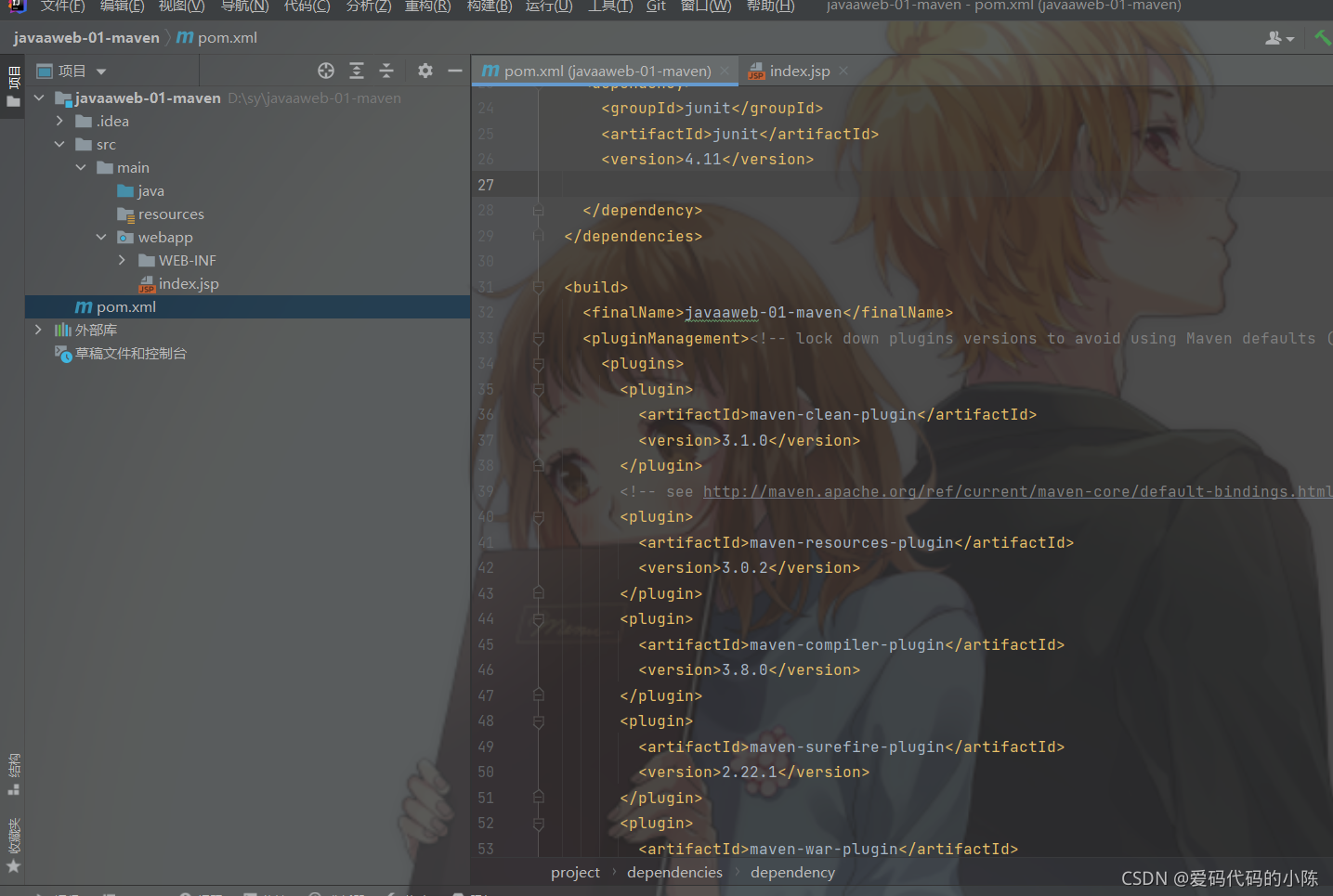Click project in XML breadcrumb bar
This screenshot has width=1333, height=896.
point(575,873)
